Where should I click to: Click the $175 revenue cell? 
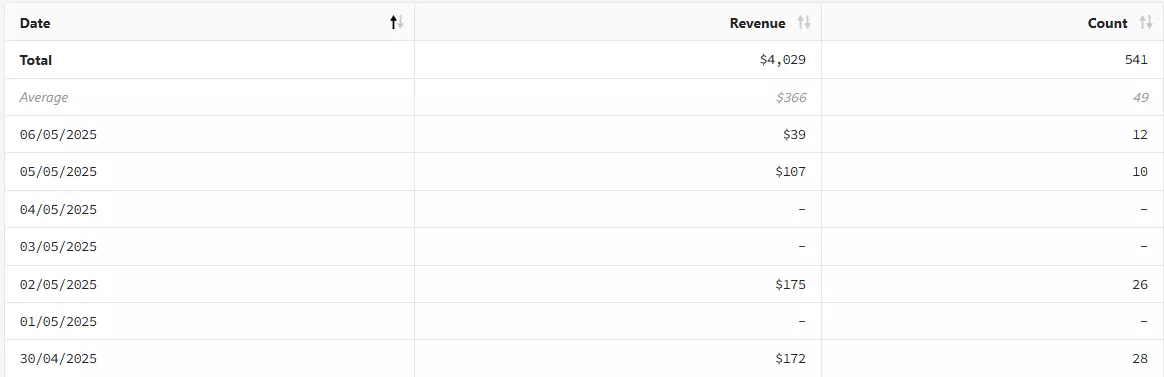click(791, 284)
